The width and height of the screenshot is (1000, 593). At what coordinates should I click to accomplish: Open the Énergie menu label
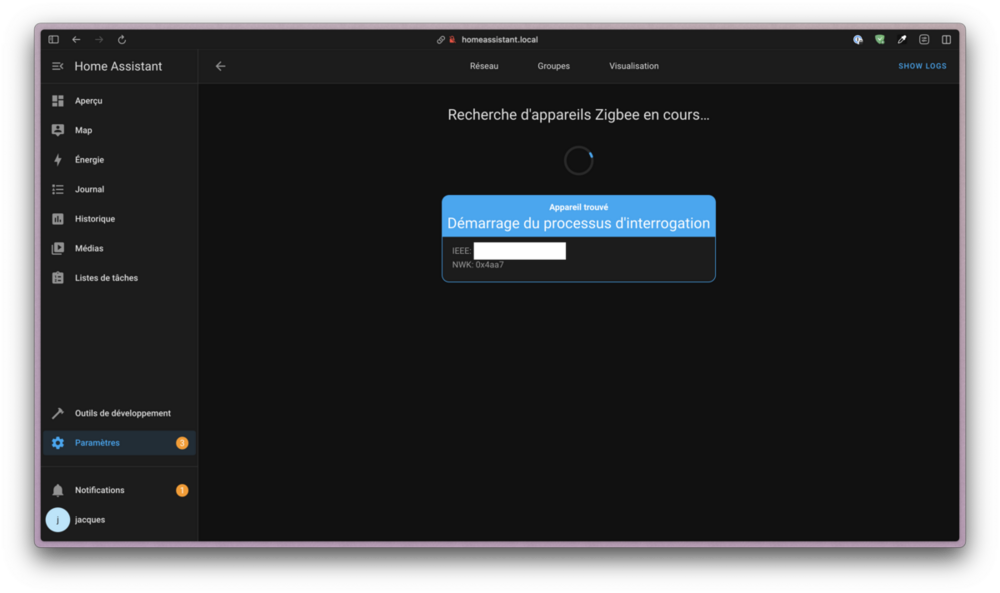(x=89, y=159)
